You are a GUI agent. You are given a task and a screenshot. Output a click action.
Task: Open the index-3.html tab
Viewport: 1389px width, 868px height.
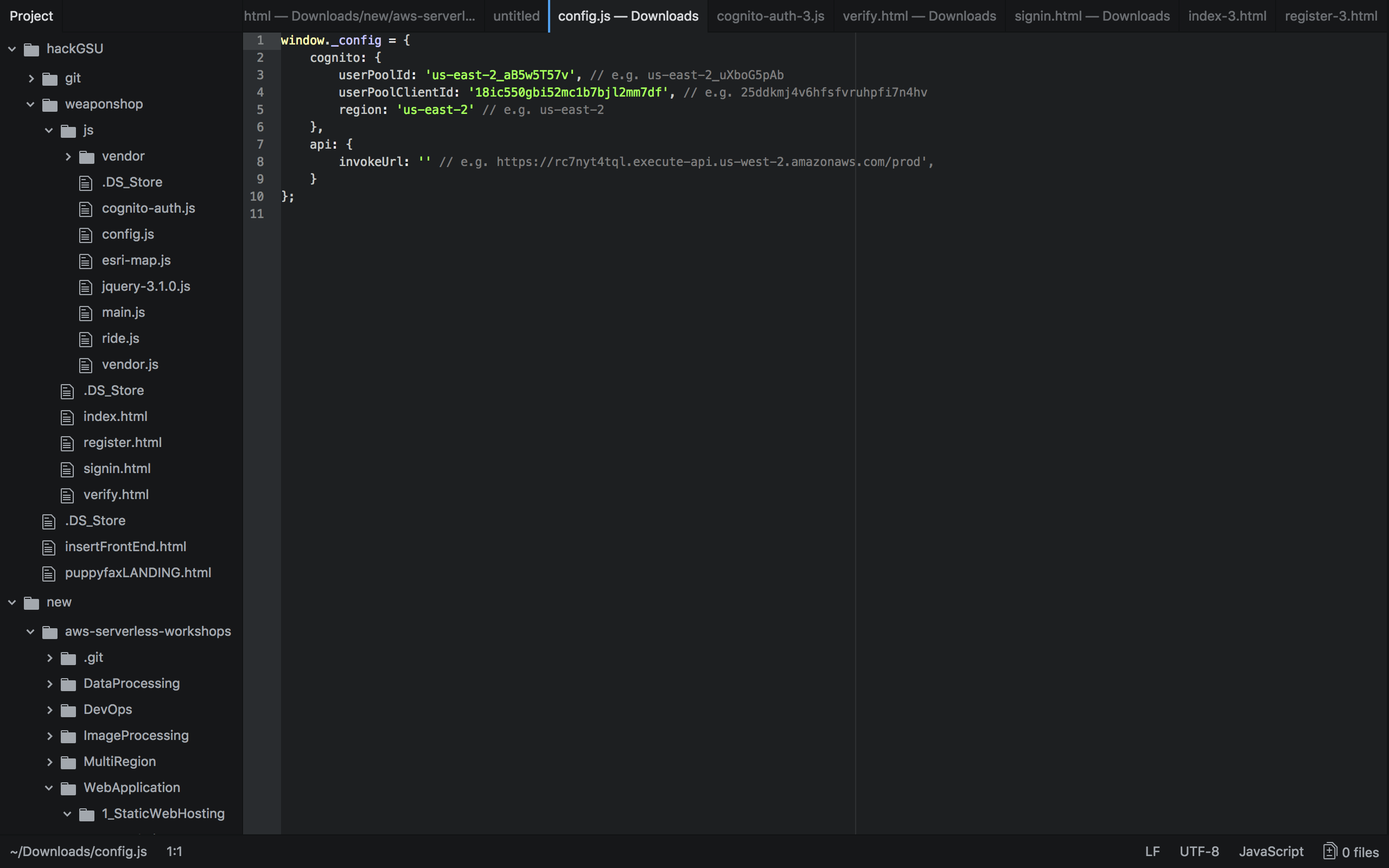click(x=1227, y=16)
